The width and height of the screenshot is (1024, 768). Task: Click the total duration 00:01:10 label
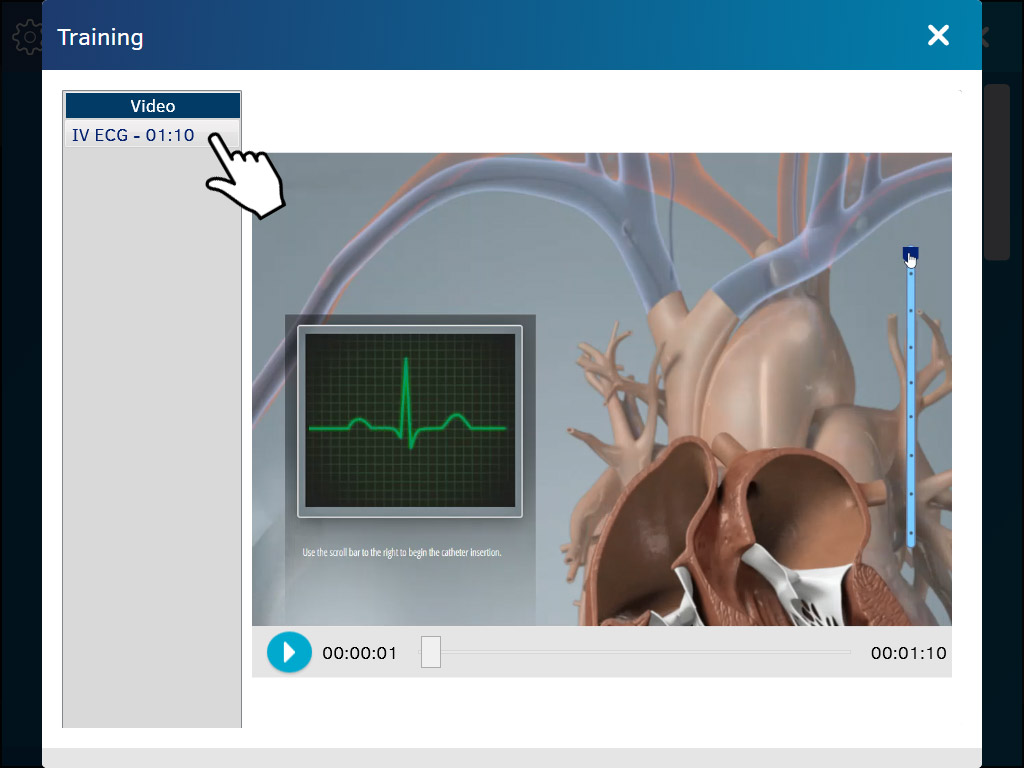(x=908, y=653)
